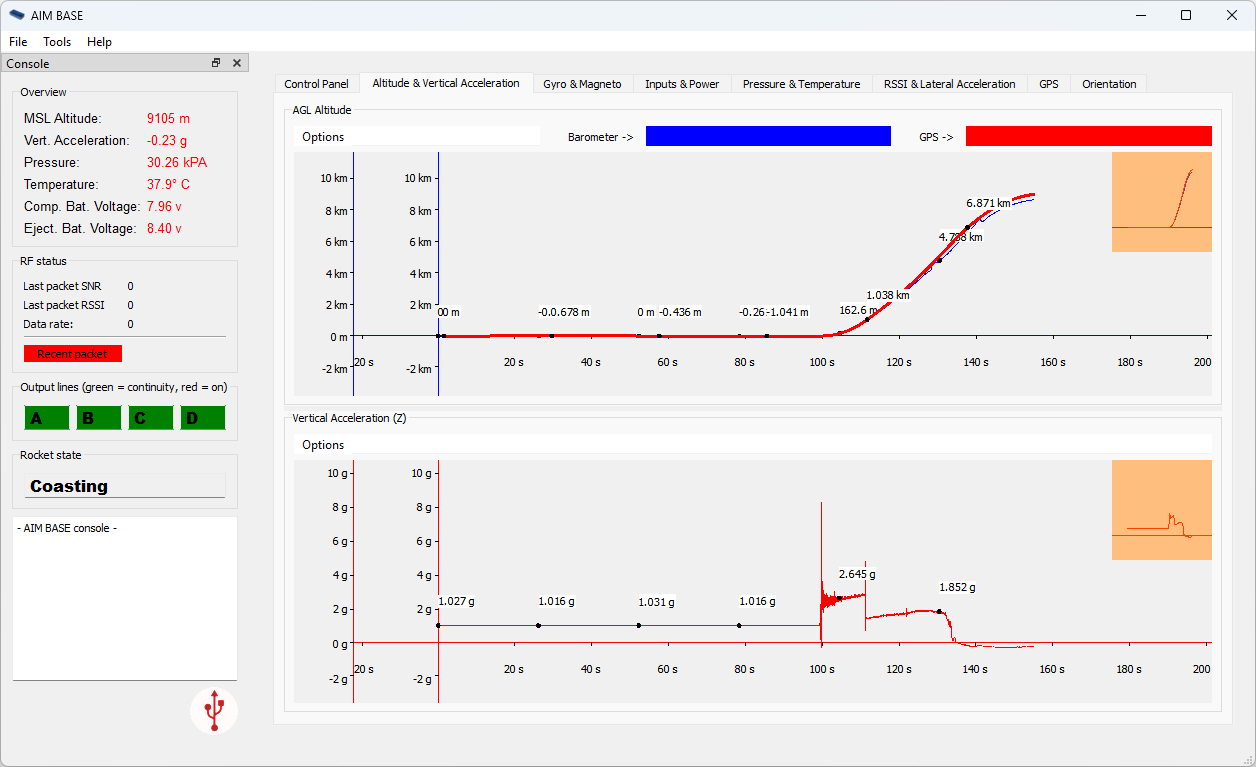This screenshot has height=767, width=1256.
Task: Toggle output line C
Action: tap(151, 418)
